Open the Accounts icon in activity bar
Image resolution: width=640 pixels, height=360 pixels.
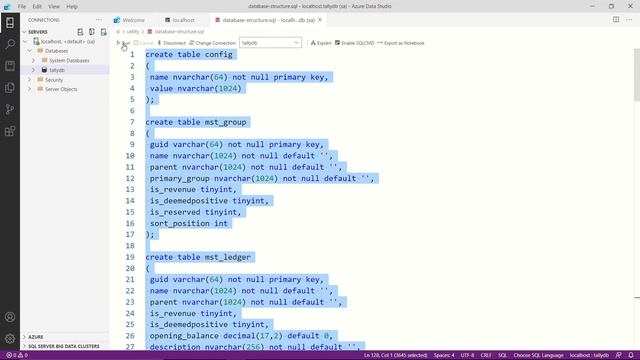coord(10,317)
